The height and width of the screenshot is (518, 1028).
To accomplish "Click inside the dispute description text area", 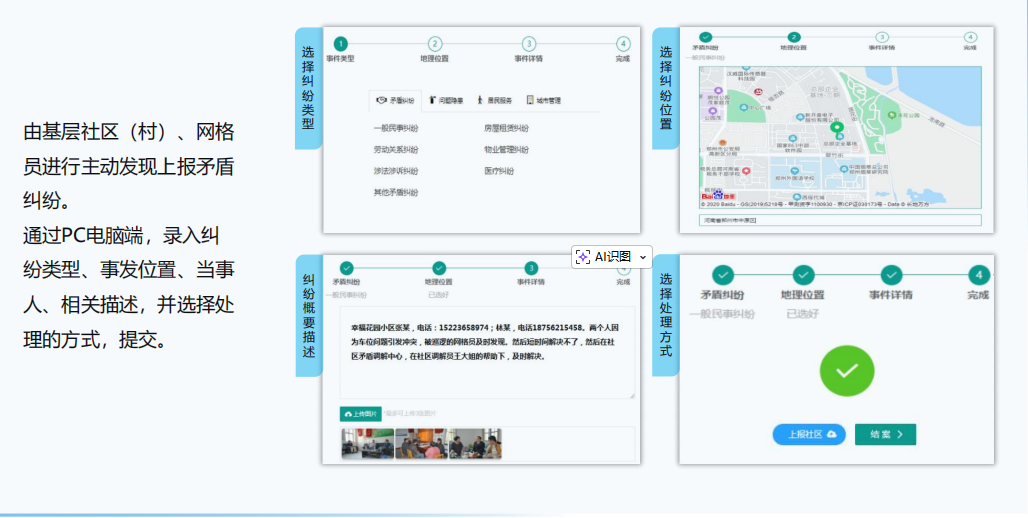I will pos(487,352).
